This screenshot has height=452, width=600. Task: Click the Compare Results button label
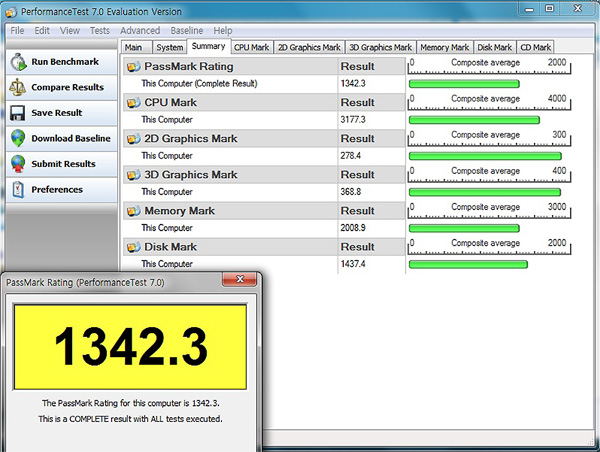[67, 87]
